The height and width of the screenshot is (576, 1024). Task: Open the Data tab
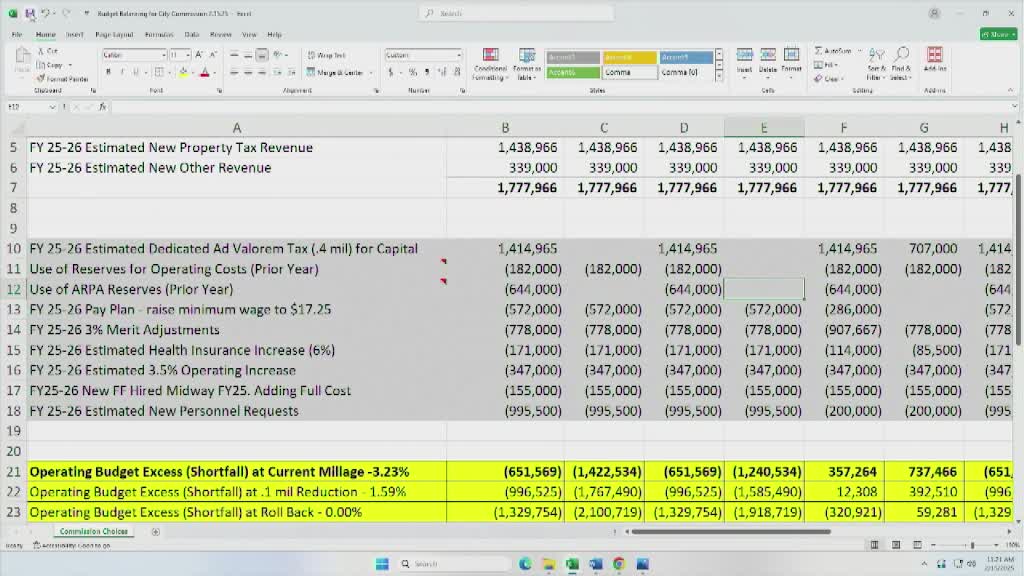point(191,35)
